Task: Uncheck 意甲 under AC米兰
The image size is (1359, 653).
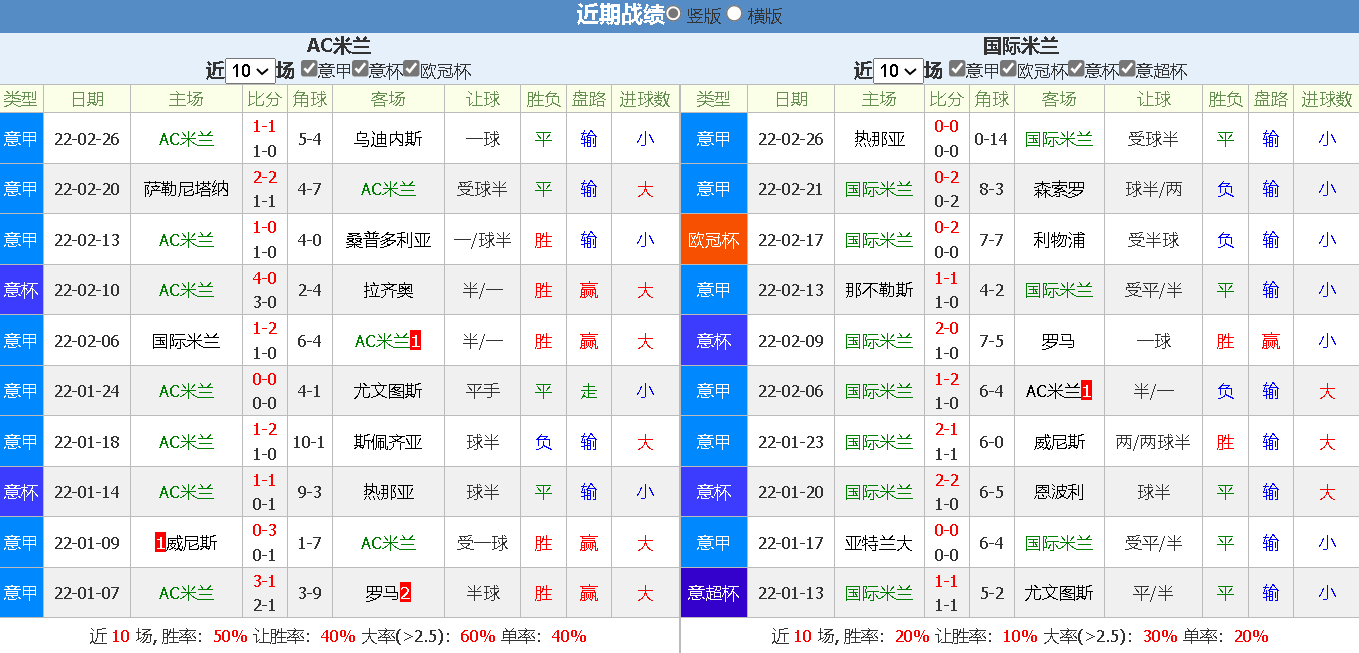Action: 309,69
